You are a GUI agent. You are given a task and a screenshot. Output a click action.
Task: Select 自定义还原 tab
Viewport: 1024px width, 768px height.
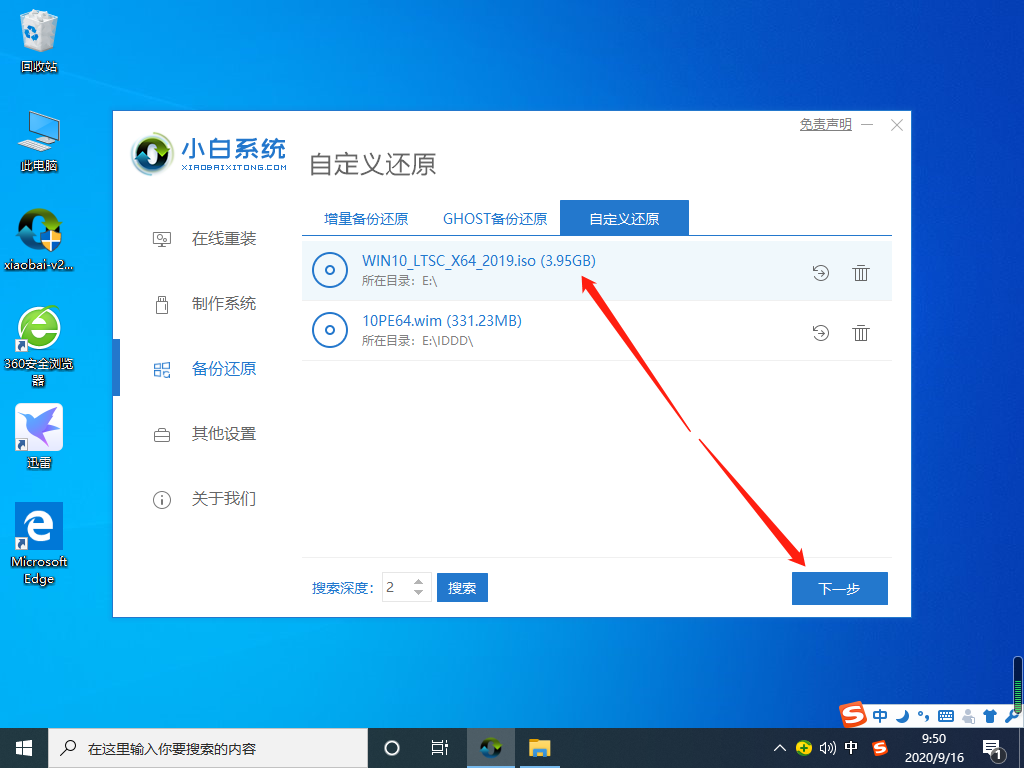tap(624, 218)
